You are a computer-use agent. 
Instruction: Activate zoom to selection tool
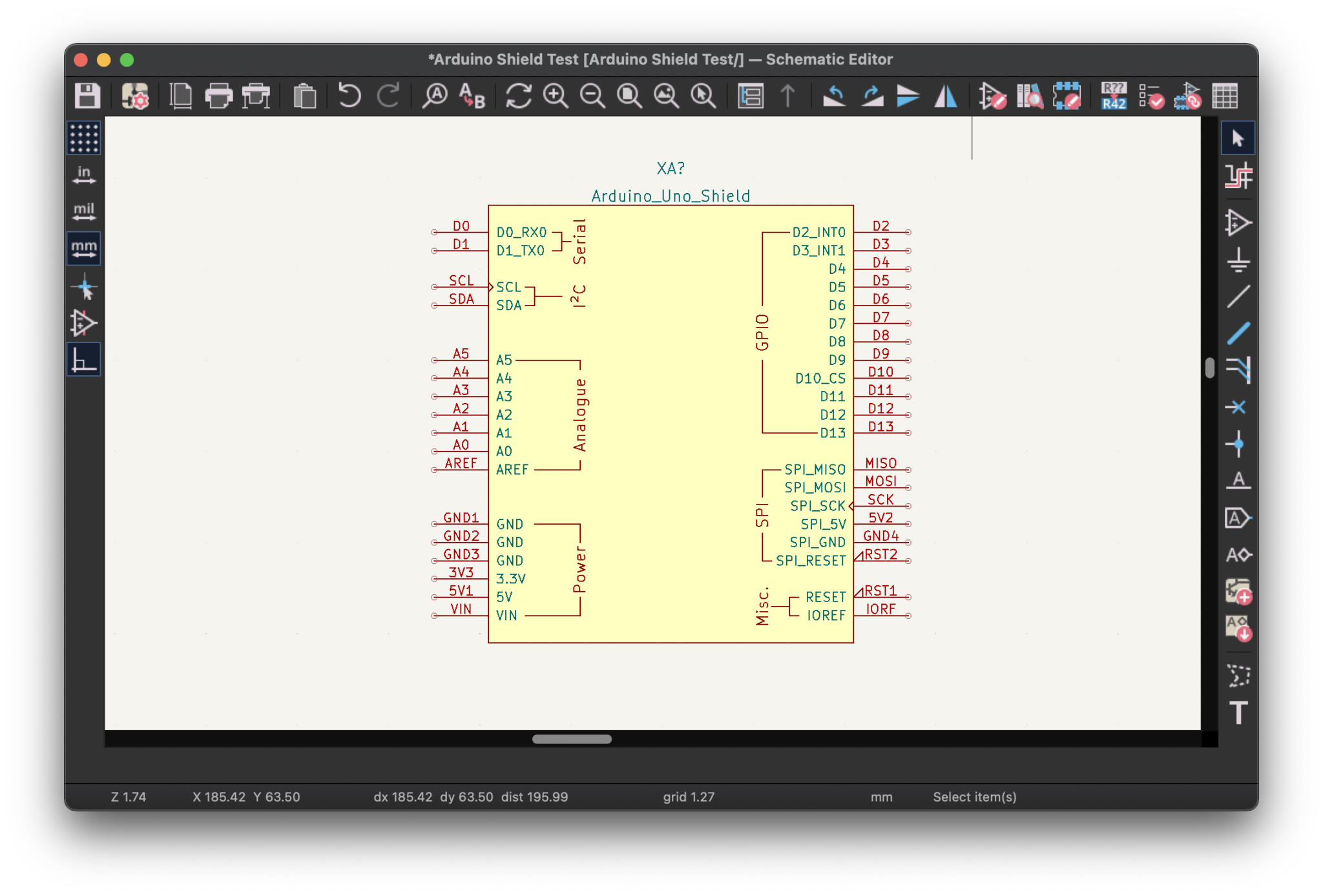pyautogui.click(x=703, y=96)
